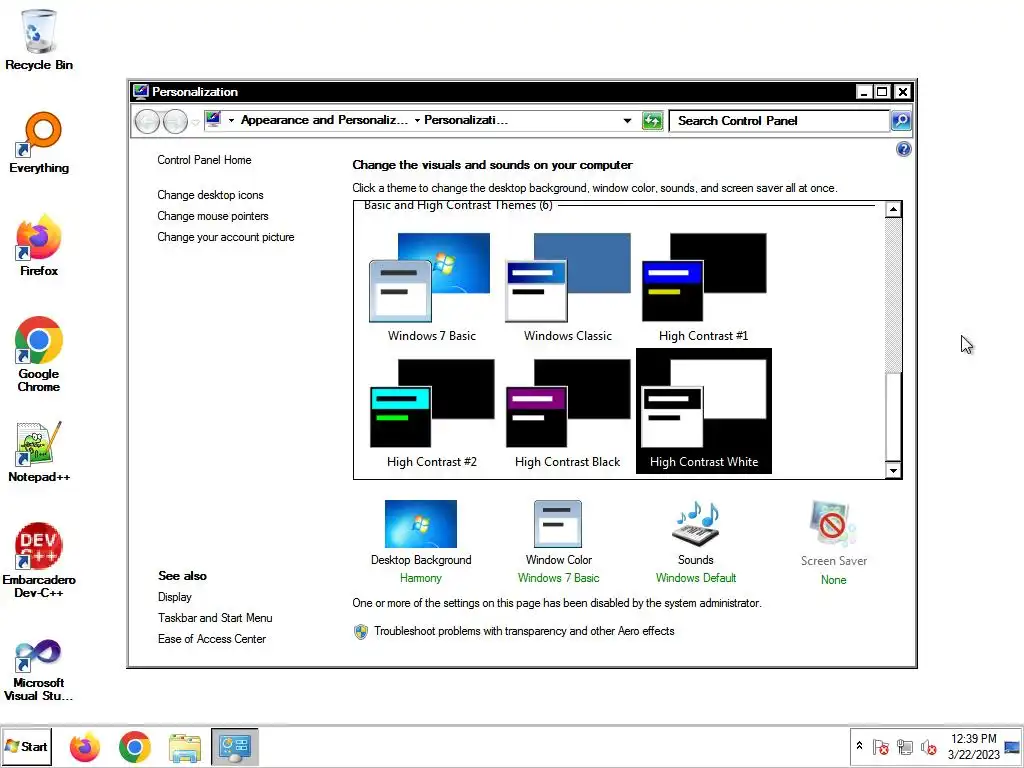Open the Change desktop icons link
The image size is (1024, 768).
pos(210,195)
